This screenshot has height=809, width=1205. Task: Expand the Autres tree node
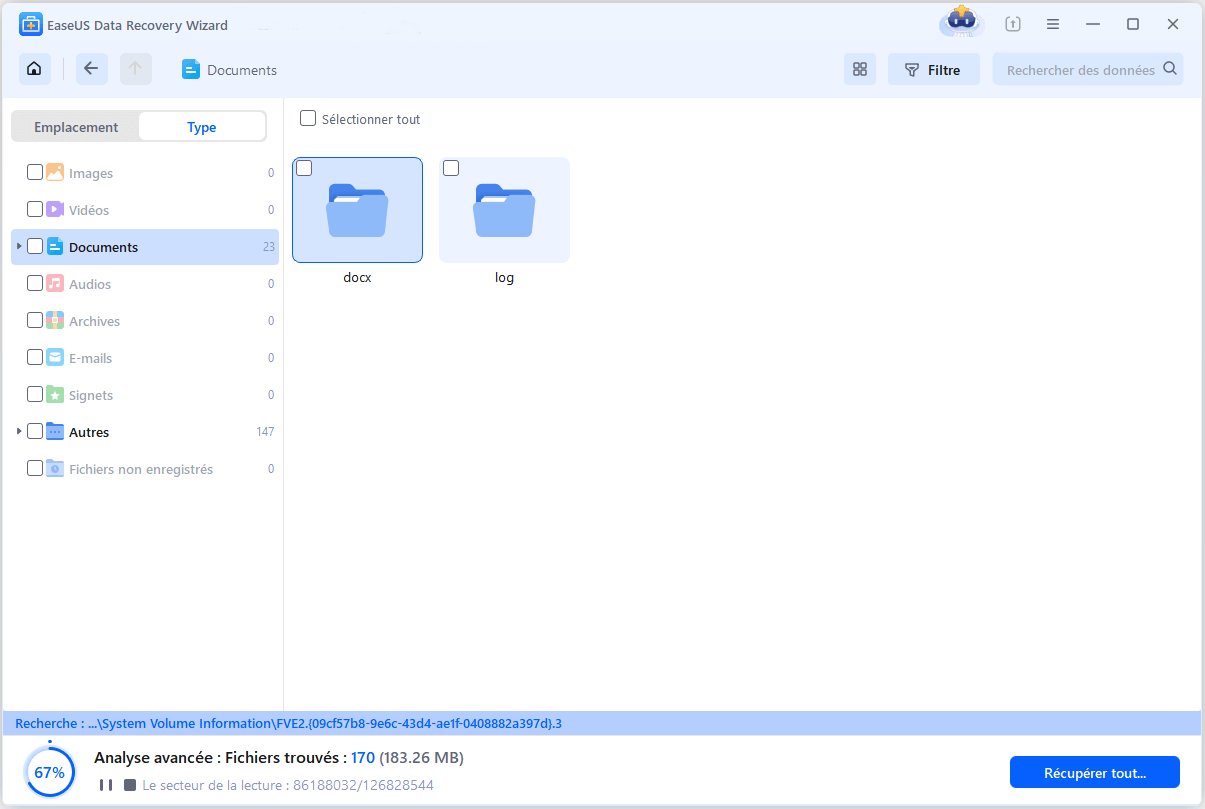19,431
